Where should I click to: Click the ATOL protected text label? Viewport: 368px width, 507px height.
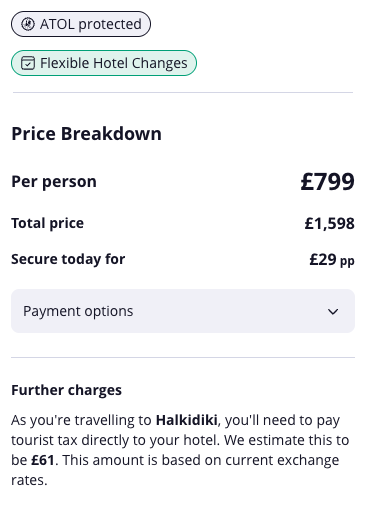[x=91, y=24]
